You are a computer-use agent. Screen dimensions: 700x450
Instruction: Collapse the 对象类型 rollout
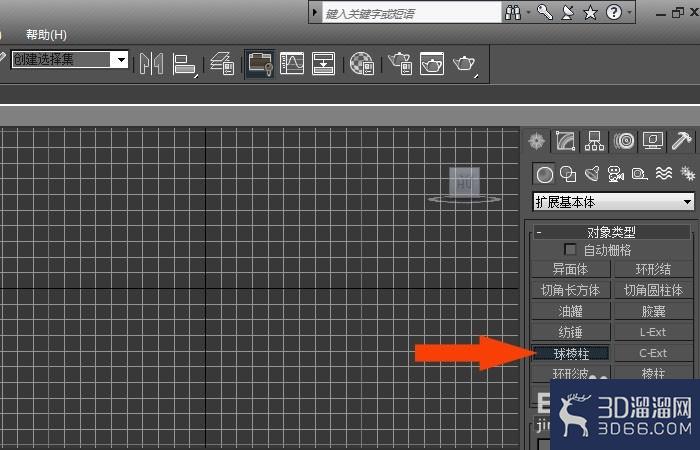pyautogui.click(x=612, y=232)
